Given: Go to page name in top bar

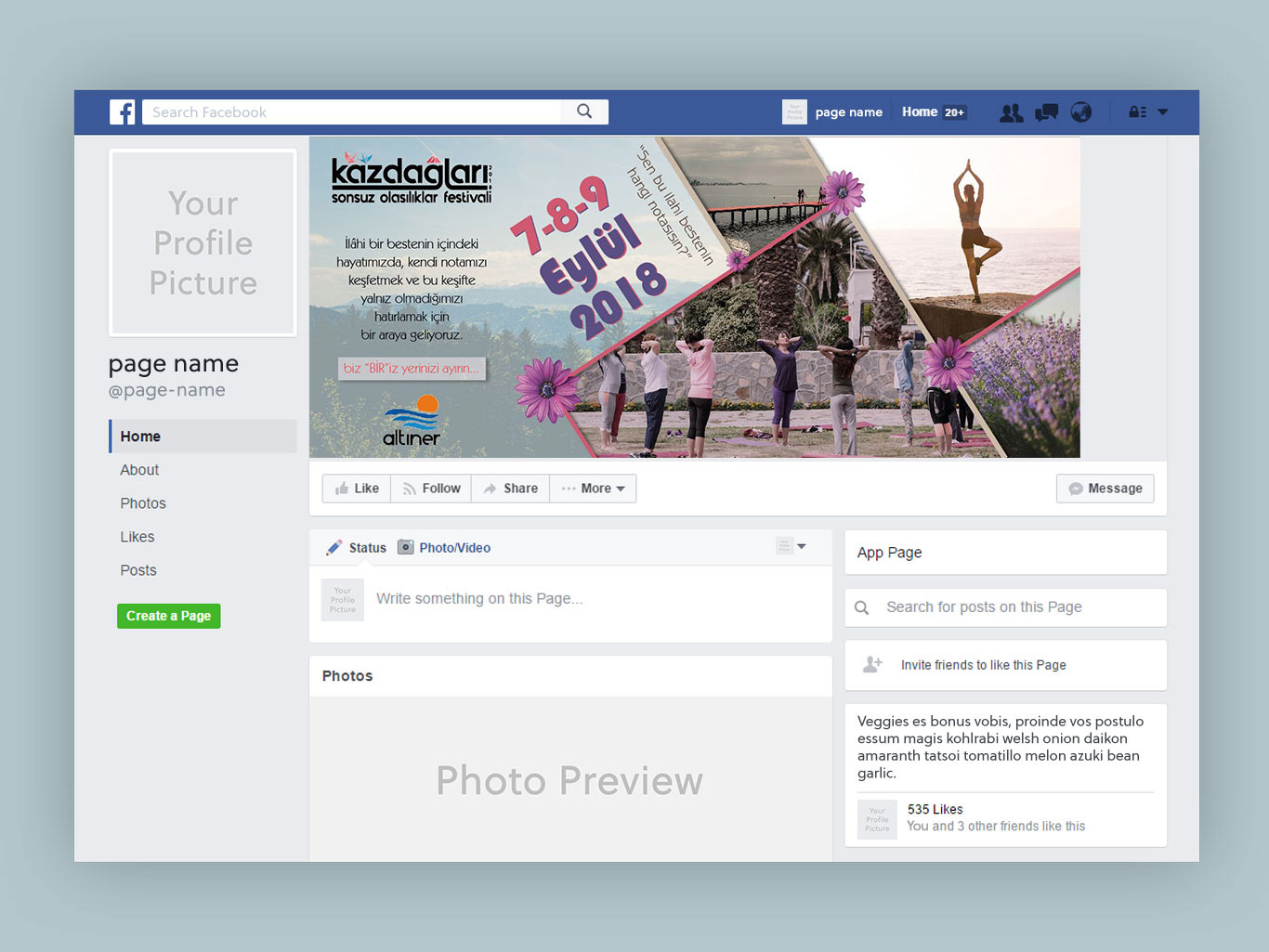Looking at the screenshot, I should [849, 112].
